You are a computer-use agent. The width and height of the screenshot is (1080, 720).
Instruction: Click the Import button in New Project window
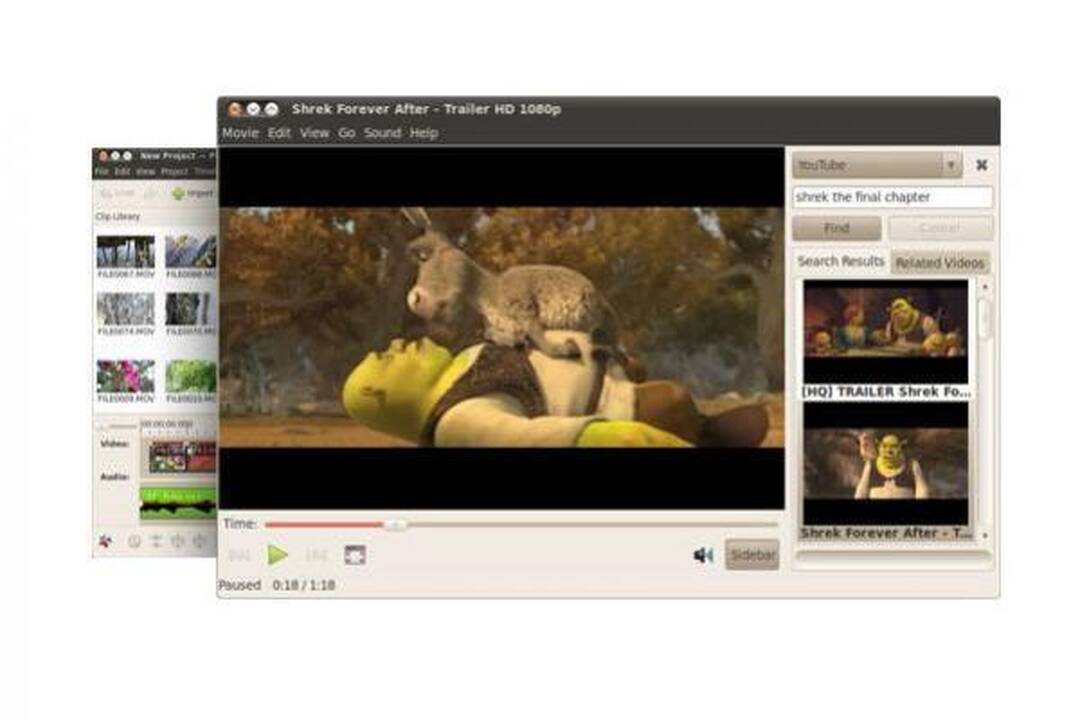194,194
